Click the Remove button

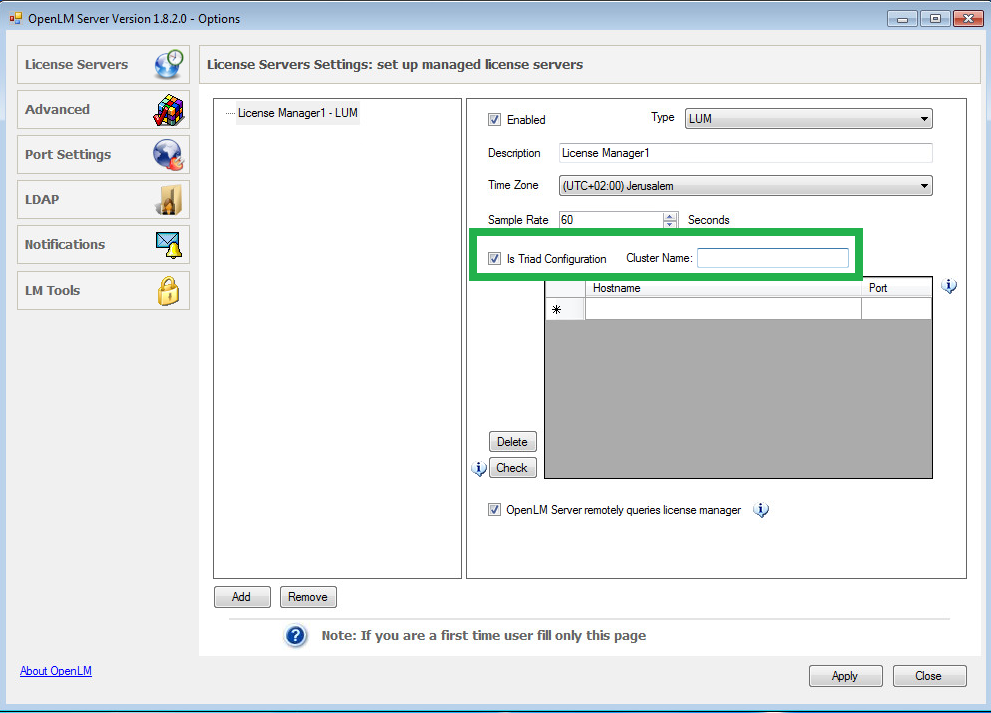308,597
